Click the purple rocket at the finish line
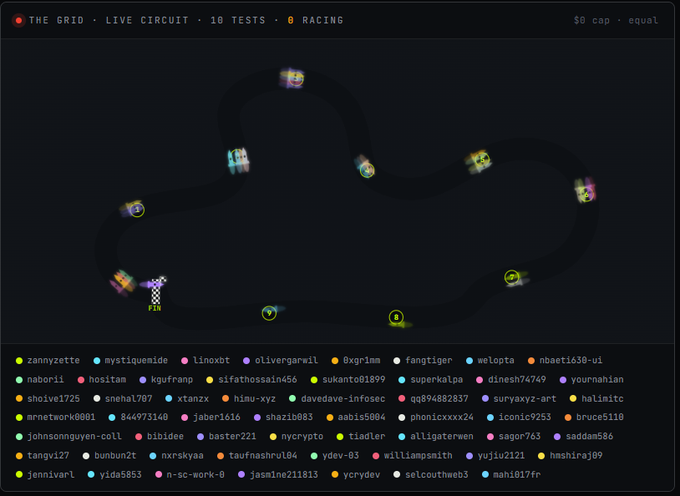This screenshot has width=680, height=496. tap(151, 284)
